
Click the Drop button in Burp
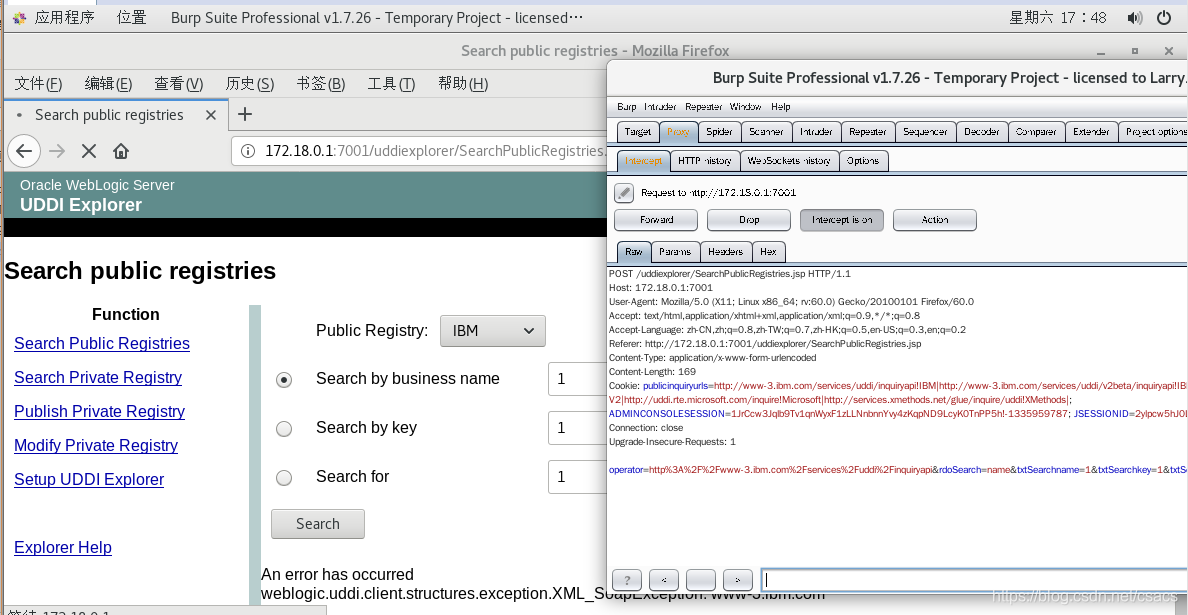click(x=749, y=220)
